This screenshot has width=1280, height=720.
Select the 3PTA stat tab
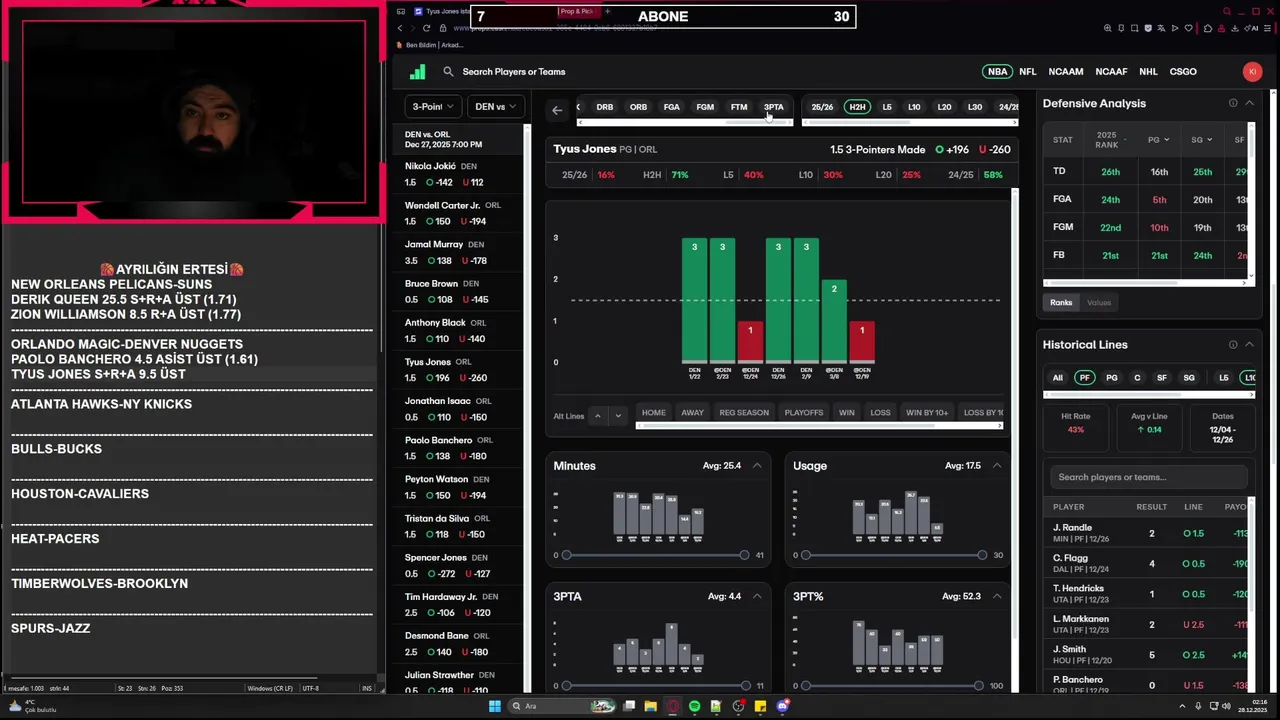point(773,107)
